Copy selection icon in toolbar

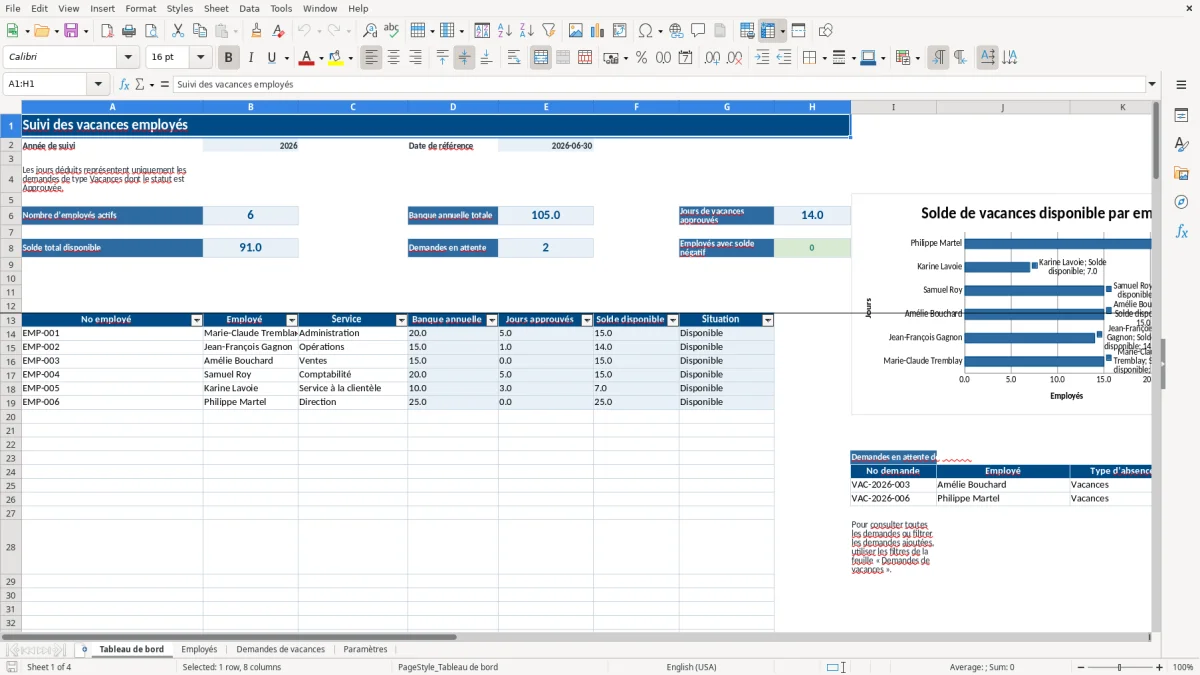(x=200, y=31)
